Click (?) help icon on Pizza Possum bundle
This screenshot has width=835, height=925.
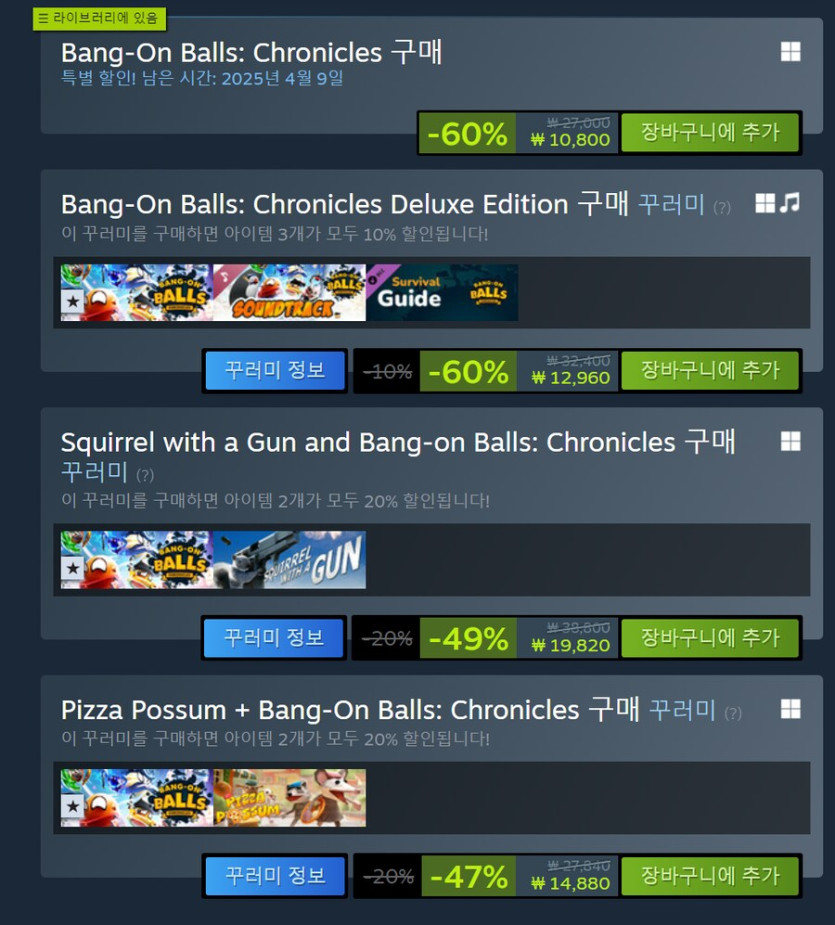[x=732, y=713]
